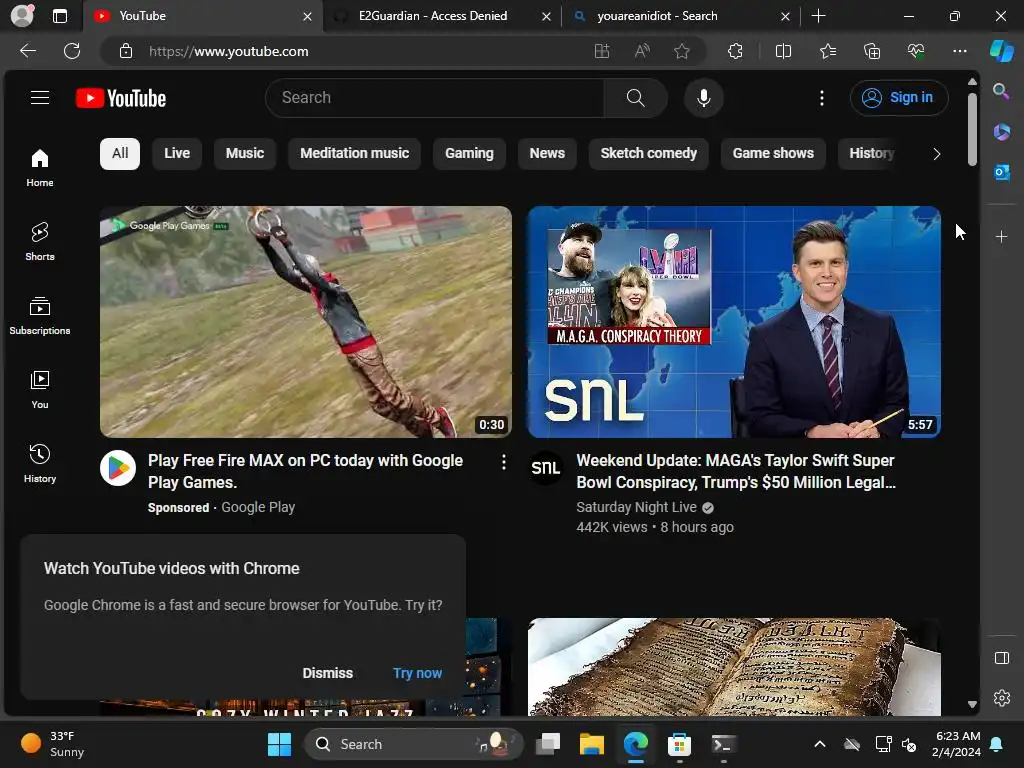This screenshot has height=768, width=1024.
Task: Open the app available grid icon in address bar
Action: [601, 51]
